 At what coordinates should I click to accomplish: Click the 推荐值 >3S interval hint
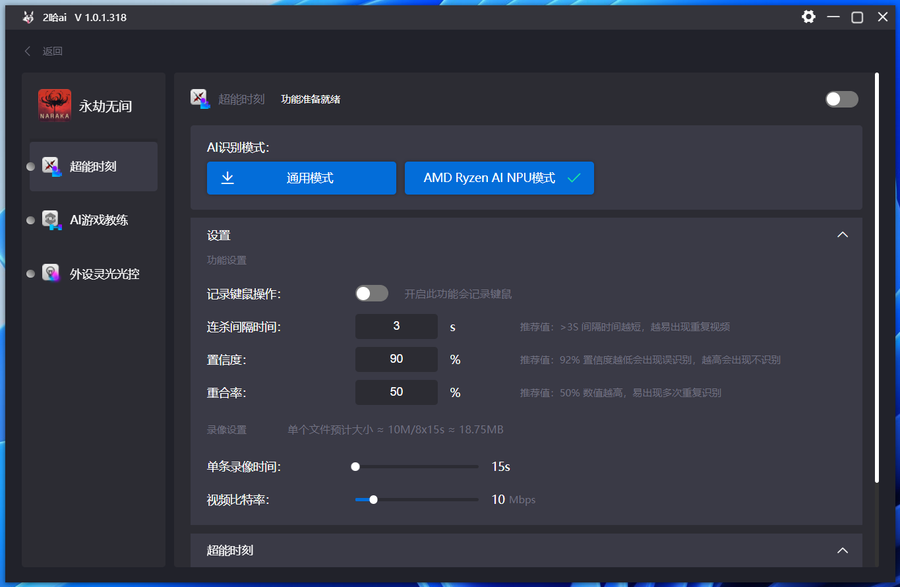[x=624, y=327]
